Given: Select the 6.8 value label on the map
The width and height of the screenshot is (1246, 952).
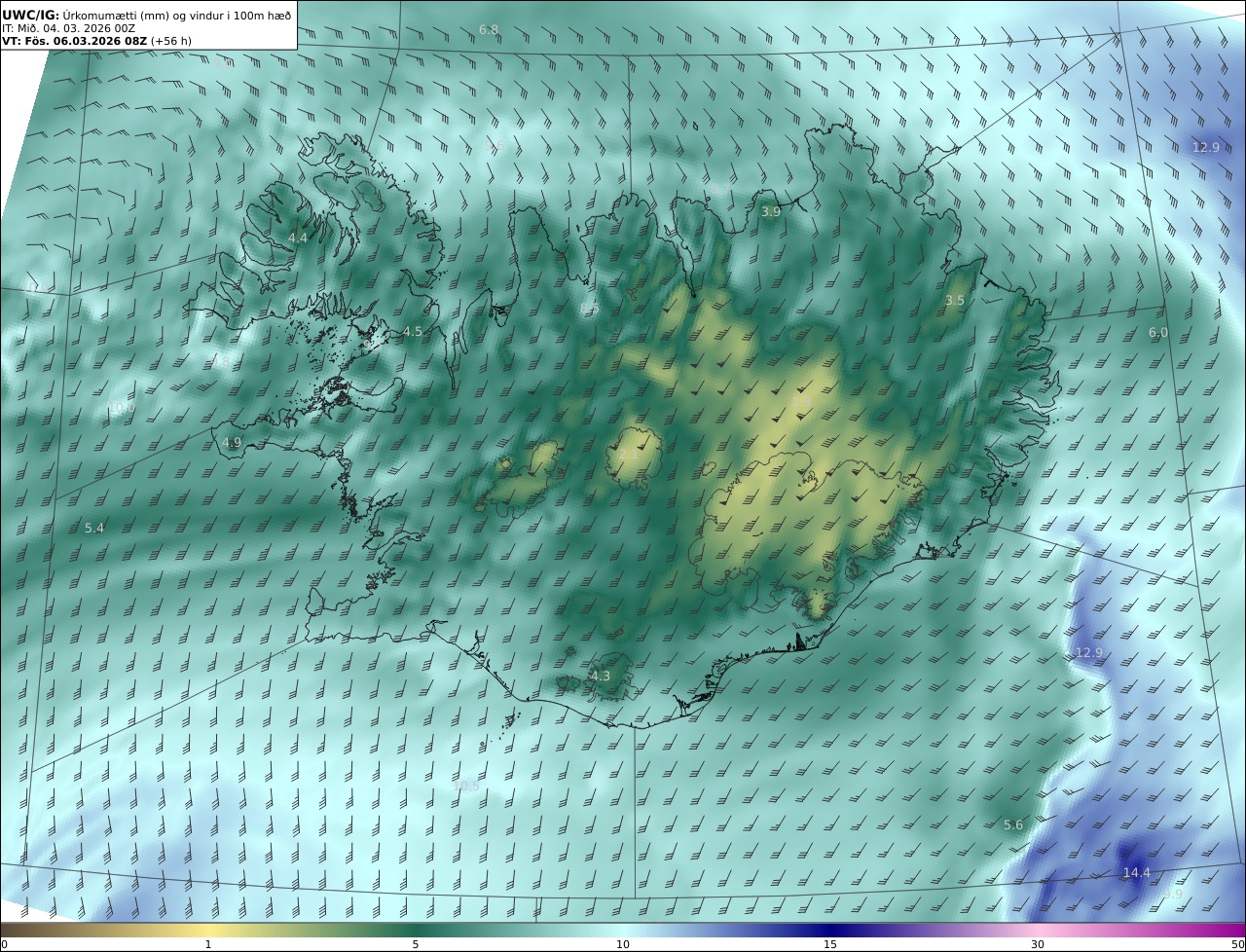Looking at the screenshot, I should click(489, 30).
